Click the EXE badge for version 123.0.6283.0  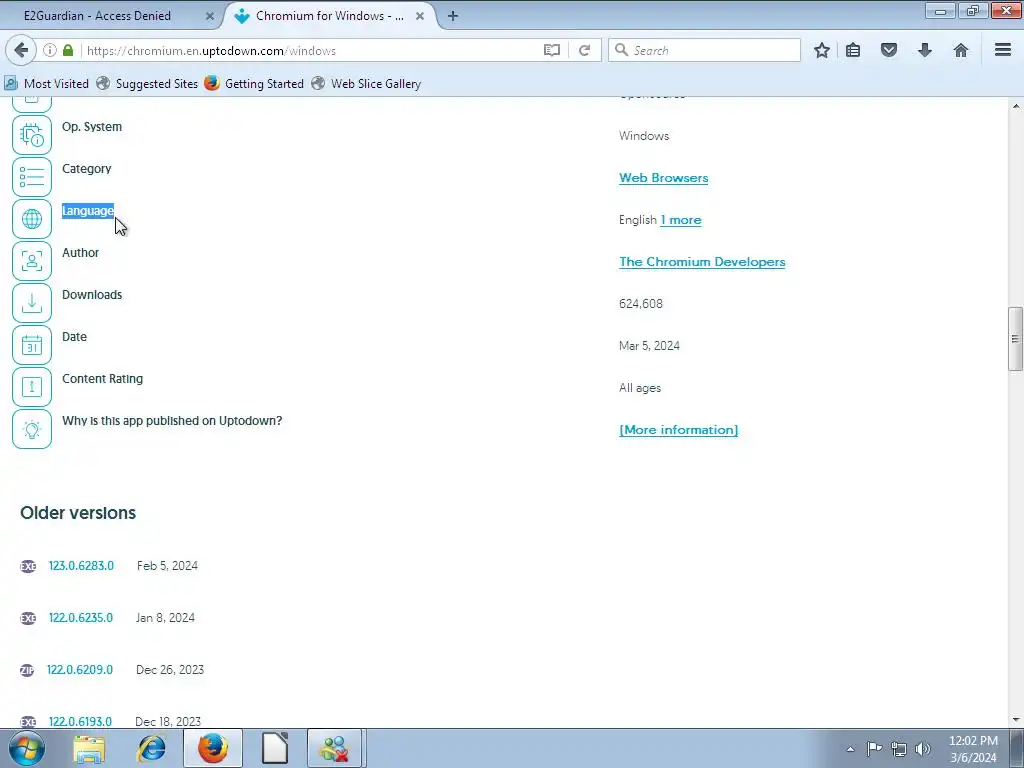pos(28,566)
